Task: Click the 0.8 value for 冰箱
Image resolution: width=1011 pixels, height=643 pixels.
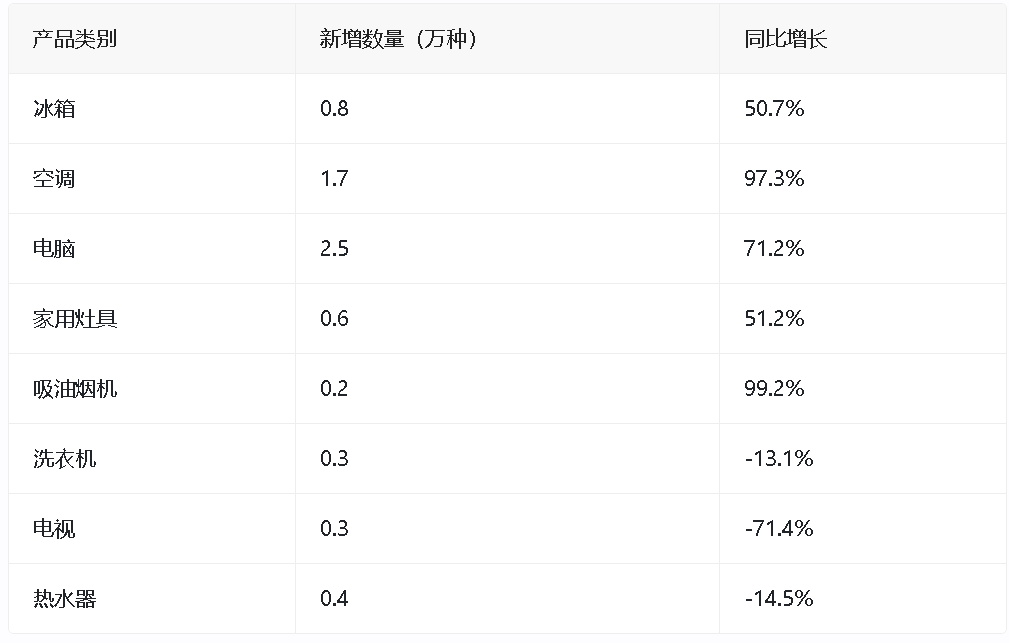Action: (334, 109)
